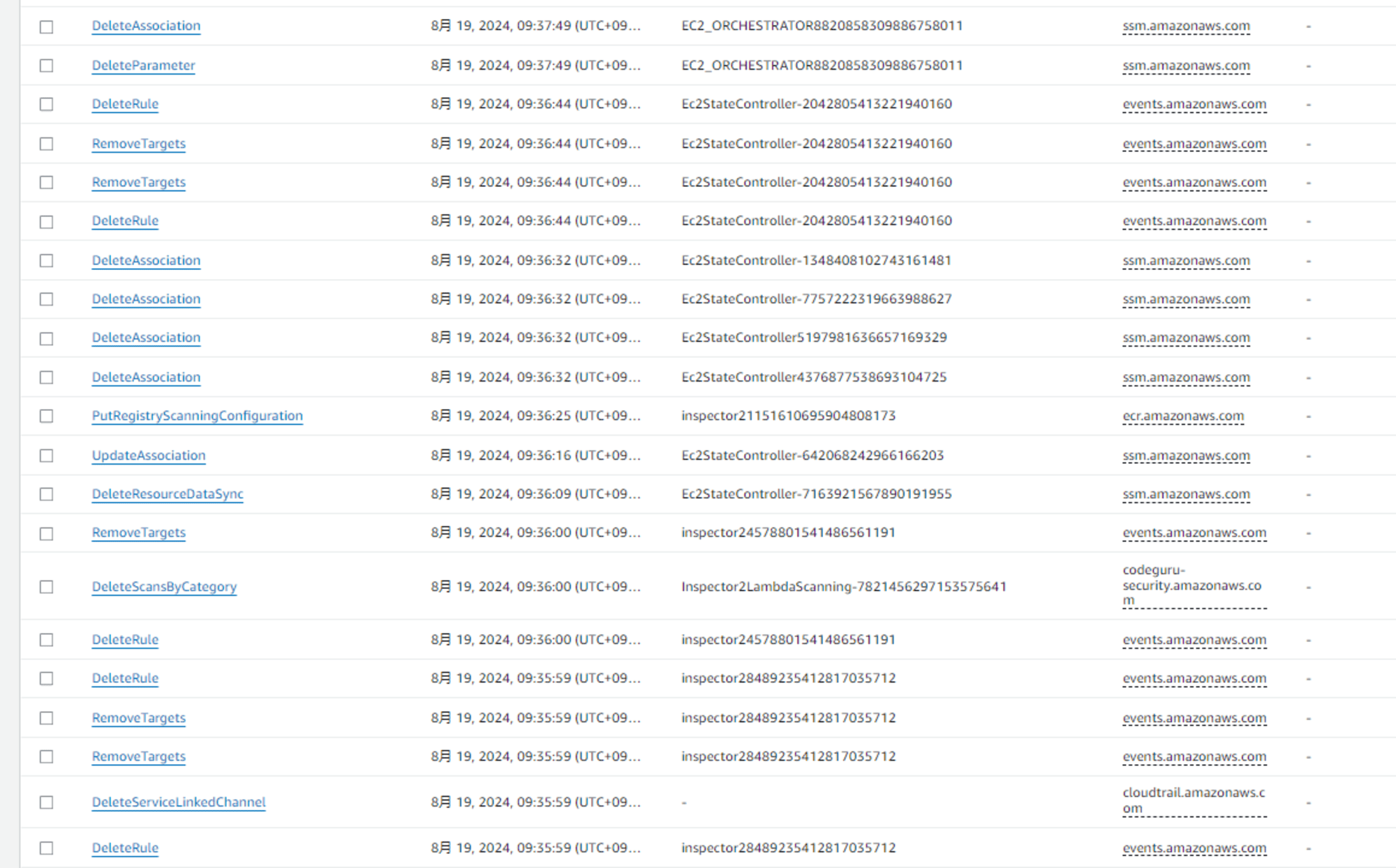Viewport: 1396px width, 868px height.
Task: Click timestamp in DeleteServiceLinkedChannel row
Action: coord(535,802)
